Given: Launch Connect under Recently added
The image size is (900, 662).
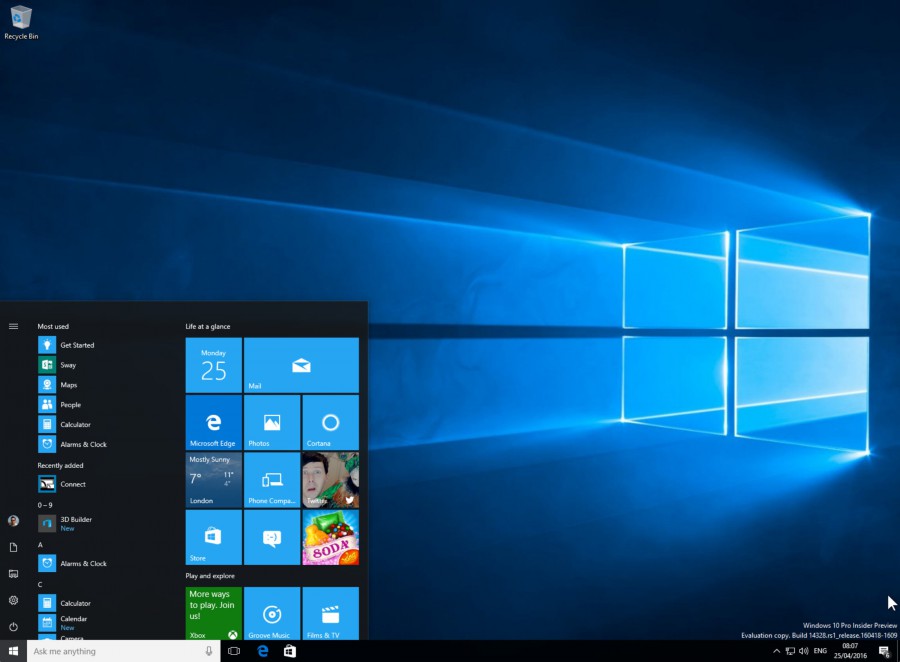Looking at the screenshot, I should pos(73,484).
